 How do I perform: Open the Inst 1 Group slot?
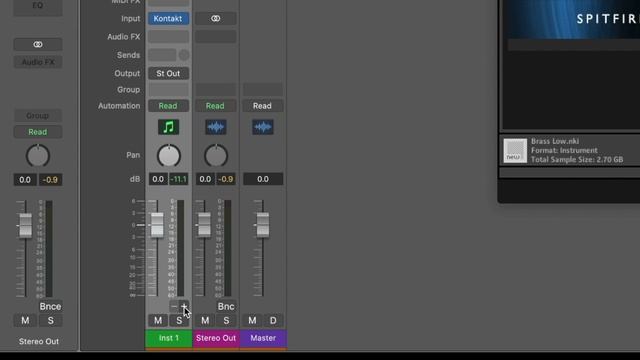tap(168, 89)
